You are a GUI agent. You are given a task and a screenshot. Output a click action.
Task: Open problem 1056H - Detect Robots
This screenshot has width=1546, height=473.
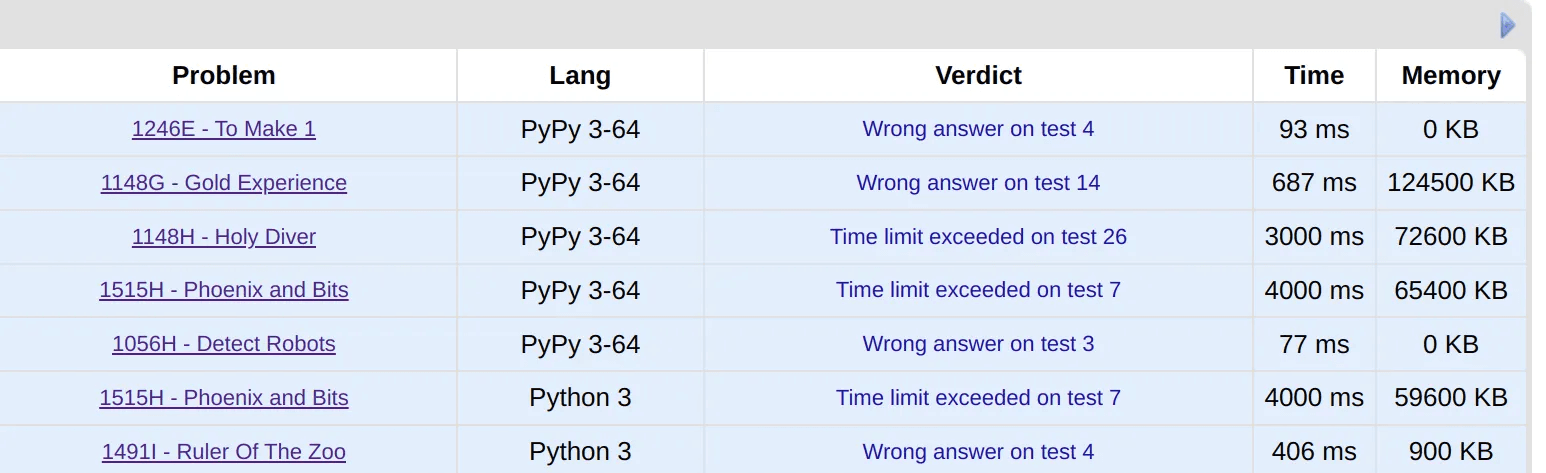(x=224, y=344)
